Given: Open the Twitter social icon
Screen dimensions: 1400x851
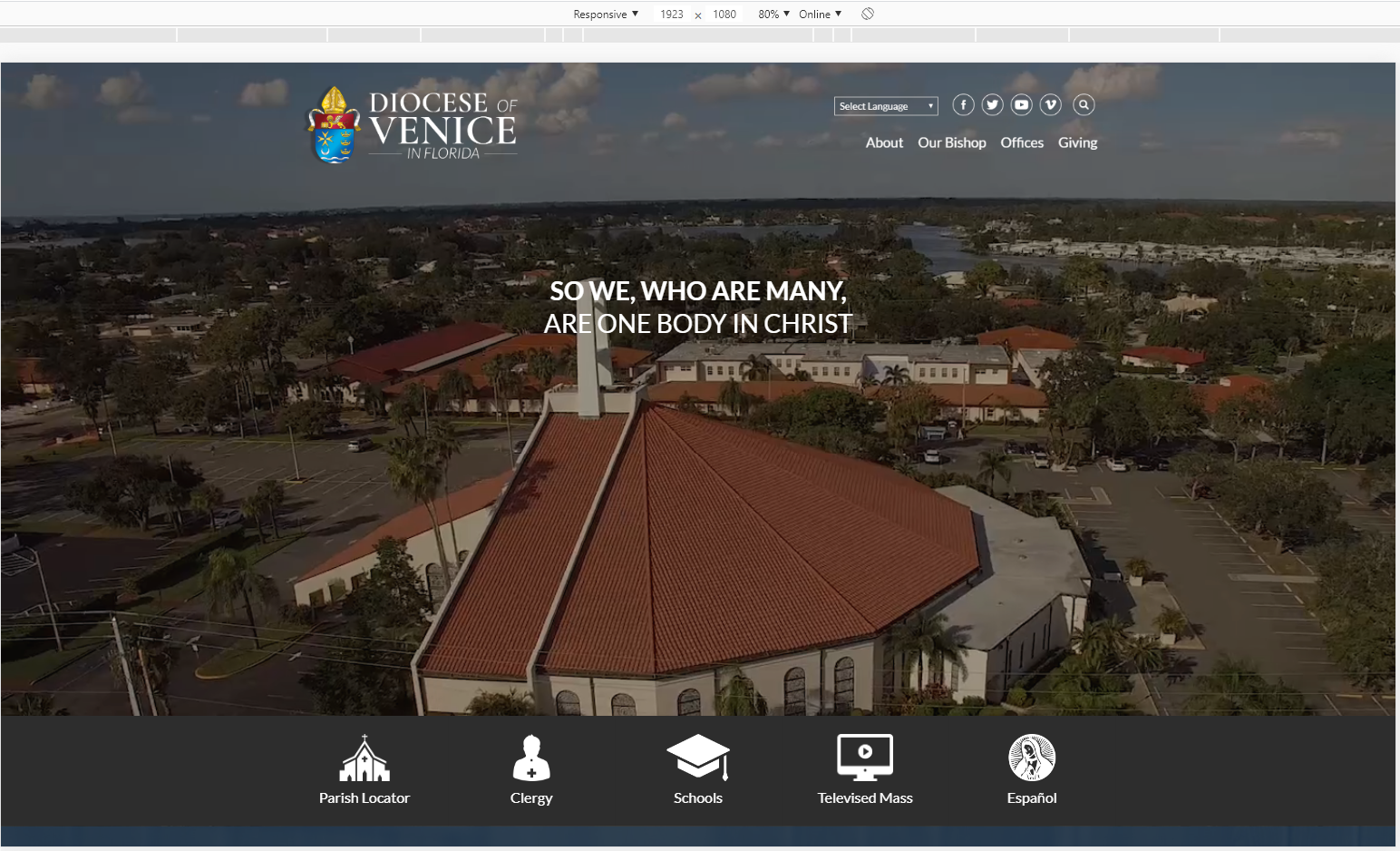Looking at the screenshot, I should click(992, 105).
